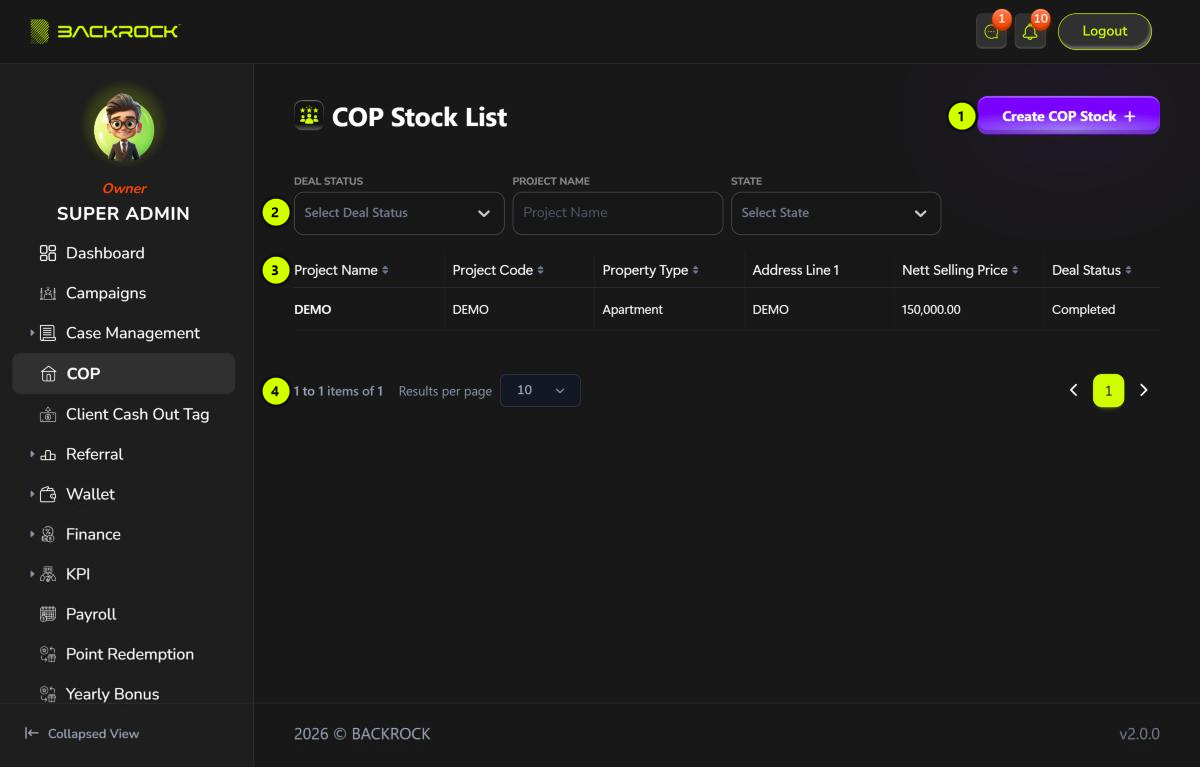Click the COP house icon
The image size is (1200, 767).
tap(48, 374)
